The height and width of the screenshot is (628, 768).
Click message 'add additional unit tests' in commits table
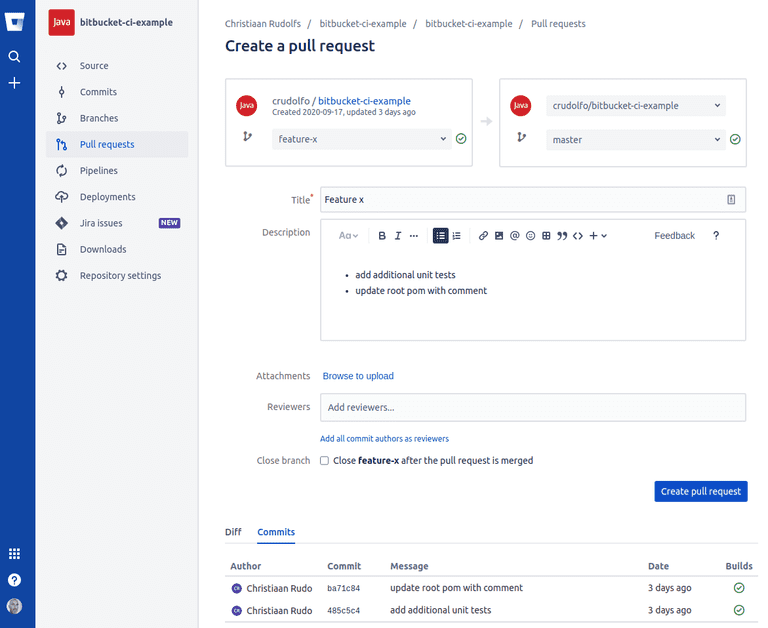(440, 610)
